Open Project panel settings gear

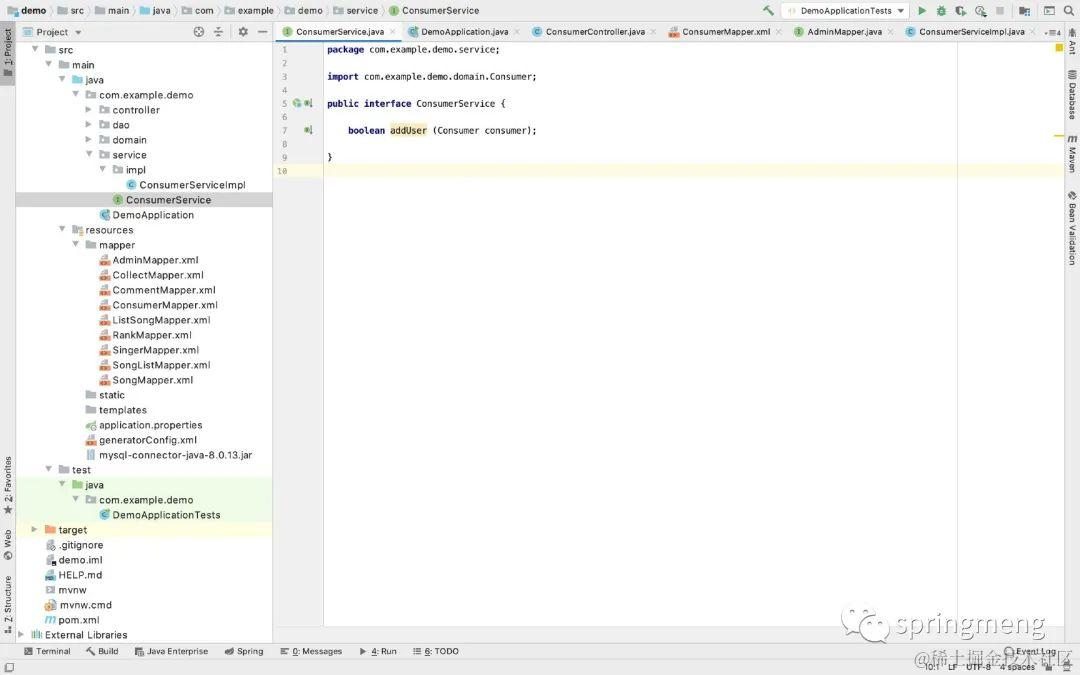point(242,32)
